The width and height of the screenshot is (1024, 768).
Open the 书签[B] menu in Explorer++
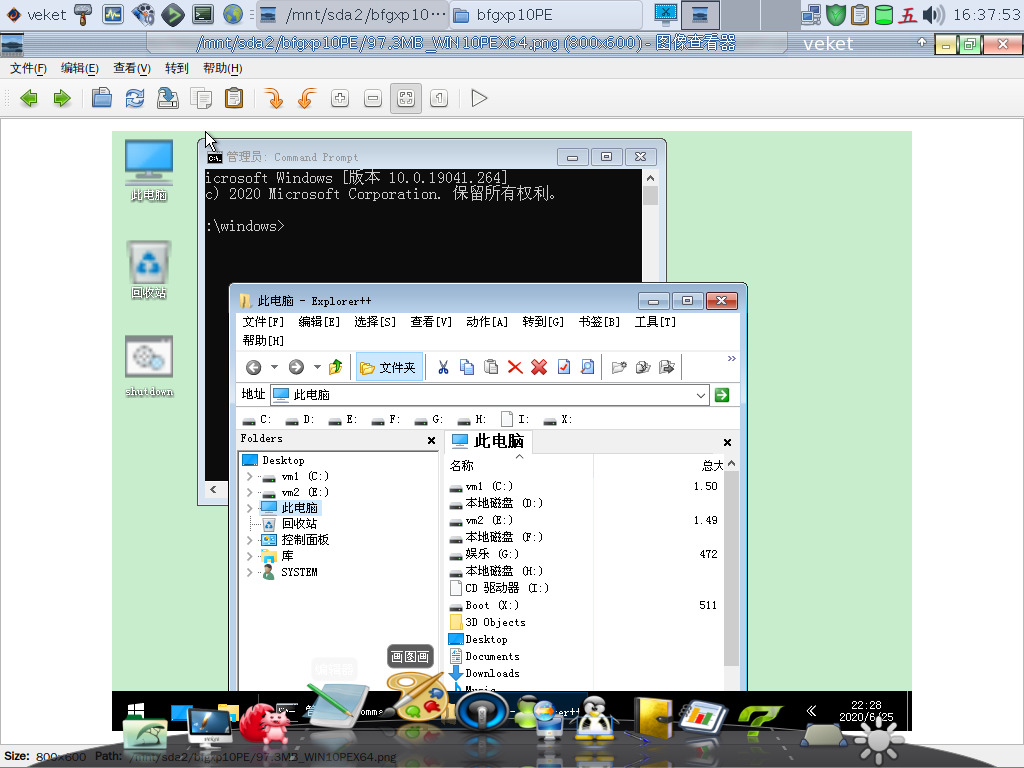(600, 322)
